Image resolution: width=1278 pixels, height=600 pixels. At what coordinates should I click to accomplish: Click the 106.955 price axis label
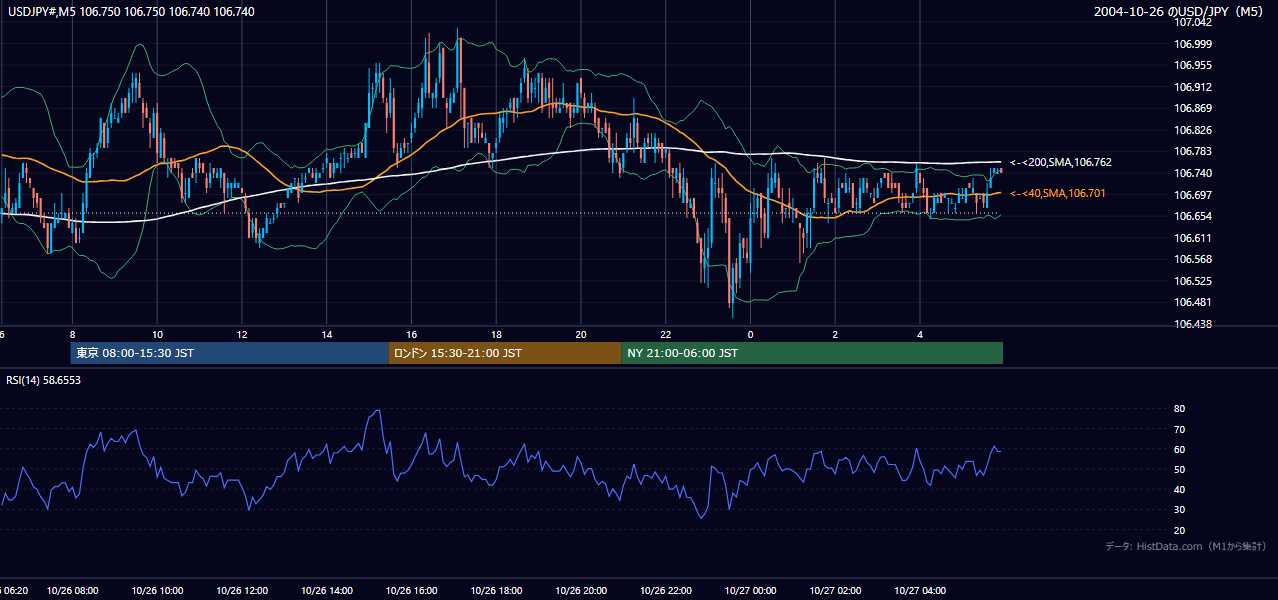(x=1194, y=65)
